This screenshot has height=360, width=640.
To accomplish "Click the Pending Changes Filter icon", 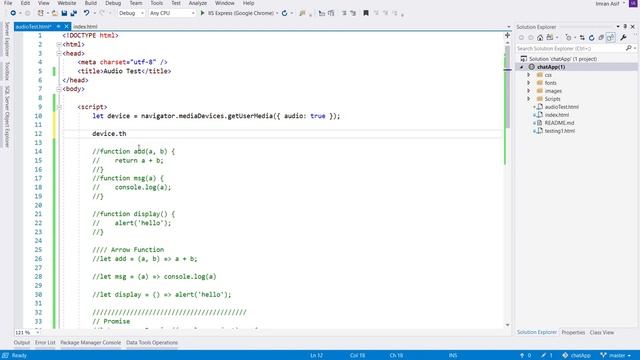I will 568,38.
